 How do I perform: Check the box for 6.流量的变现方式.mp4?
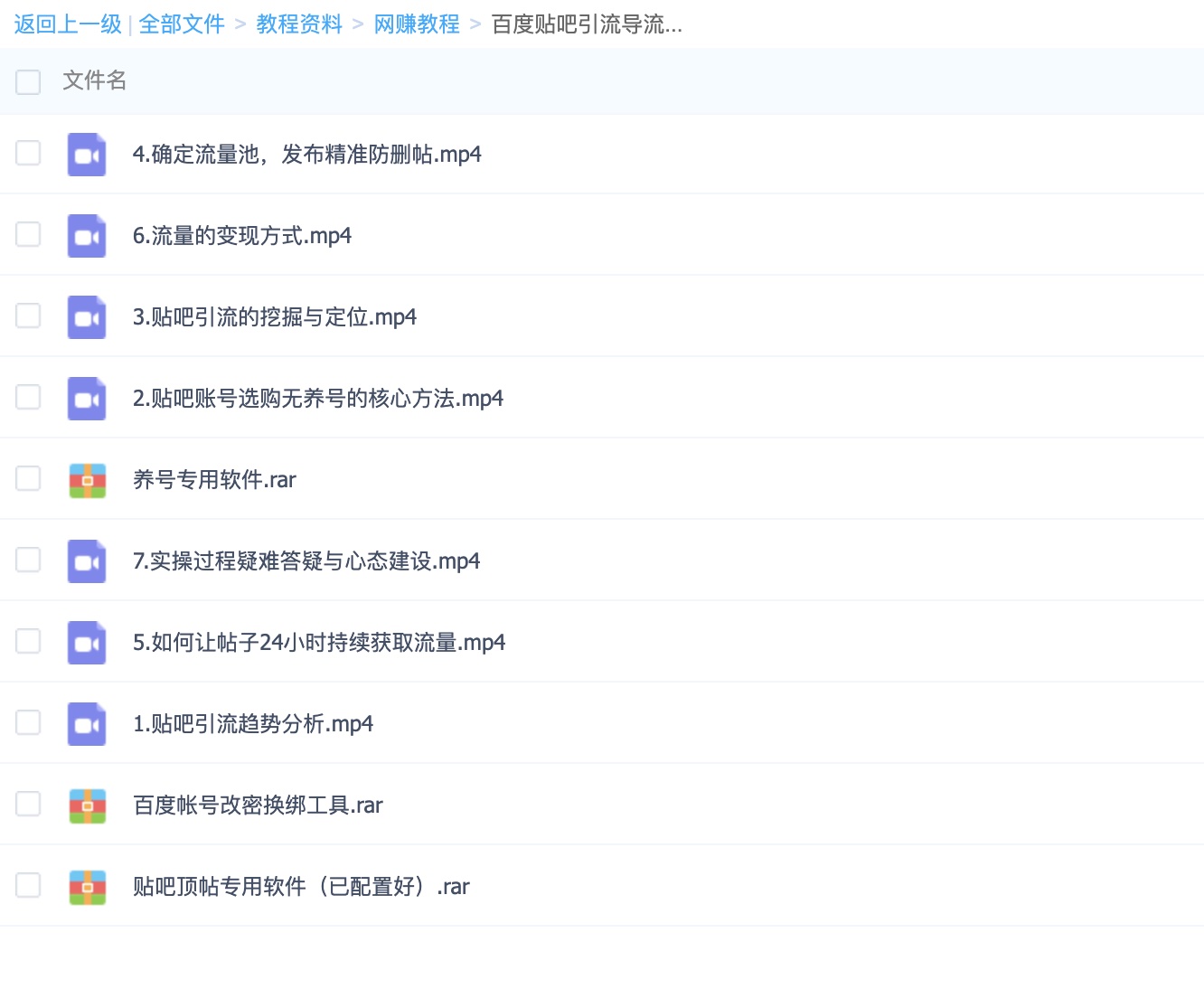pyautogui.click(x=28, y=234)
